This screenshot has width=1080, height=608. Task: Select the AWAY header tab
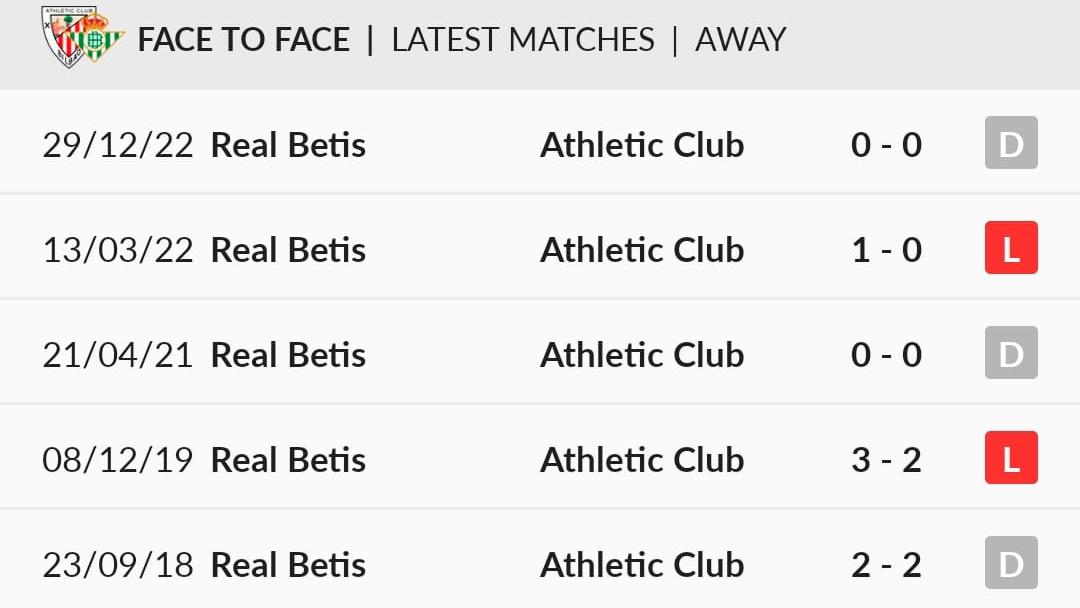[740, 39]
